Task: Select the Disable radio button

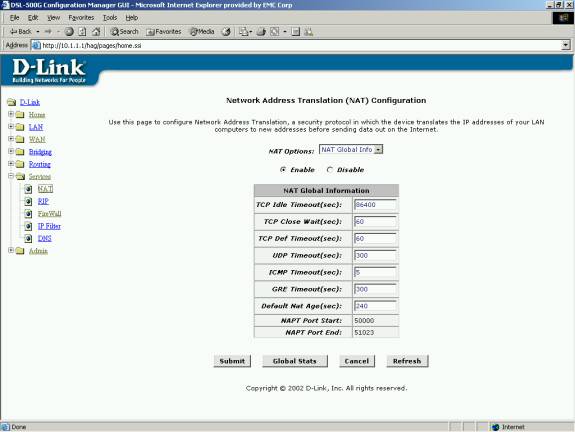Action: click(x=329, y=170)
